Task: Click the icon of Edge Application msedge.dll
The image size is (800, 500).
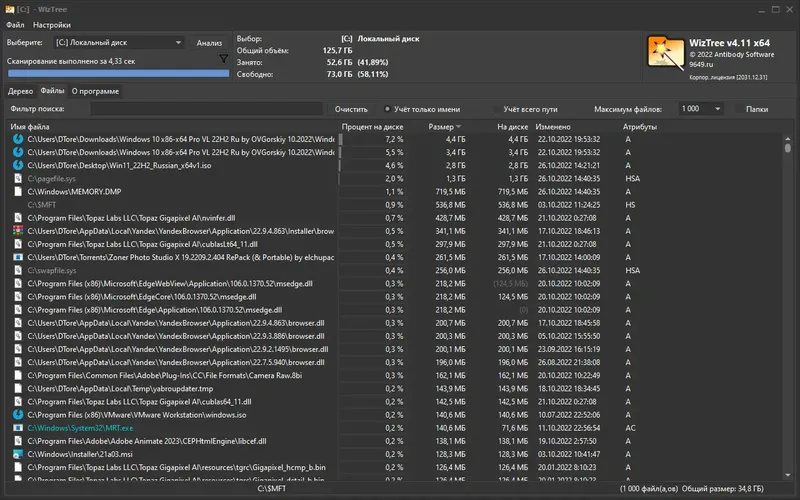Action: pyautogui.click(x=18, y=310)
